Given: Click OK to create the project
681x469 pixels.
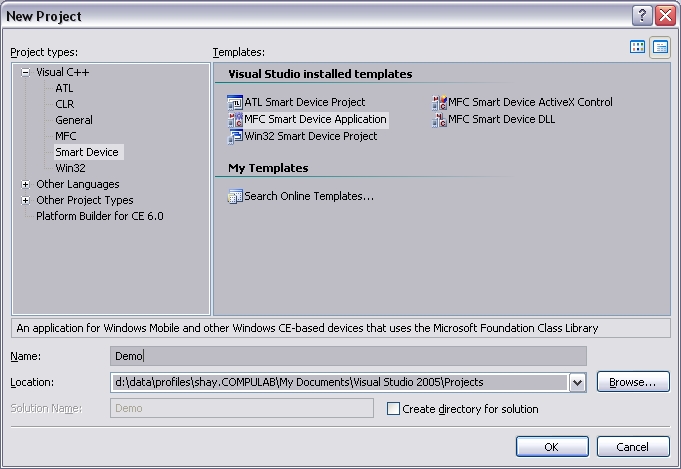Looking at the screenshot, I should 552,447.
